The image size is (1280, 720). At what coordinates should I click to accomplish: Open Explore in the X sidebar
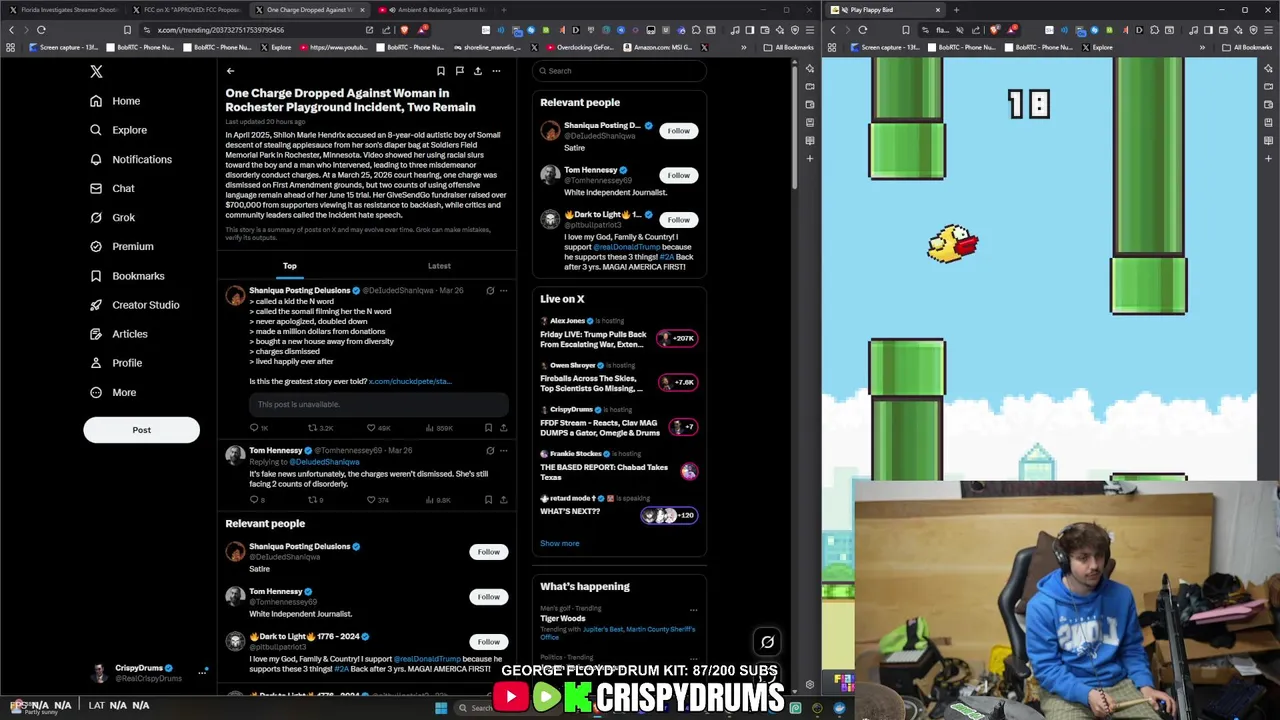point(118,130)
